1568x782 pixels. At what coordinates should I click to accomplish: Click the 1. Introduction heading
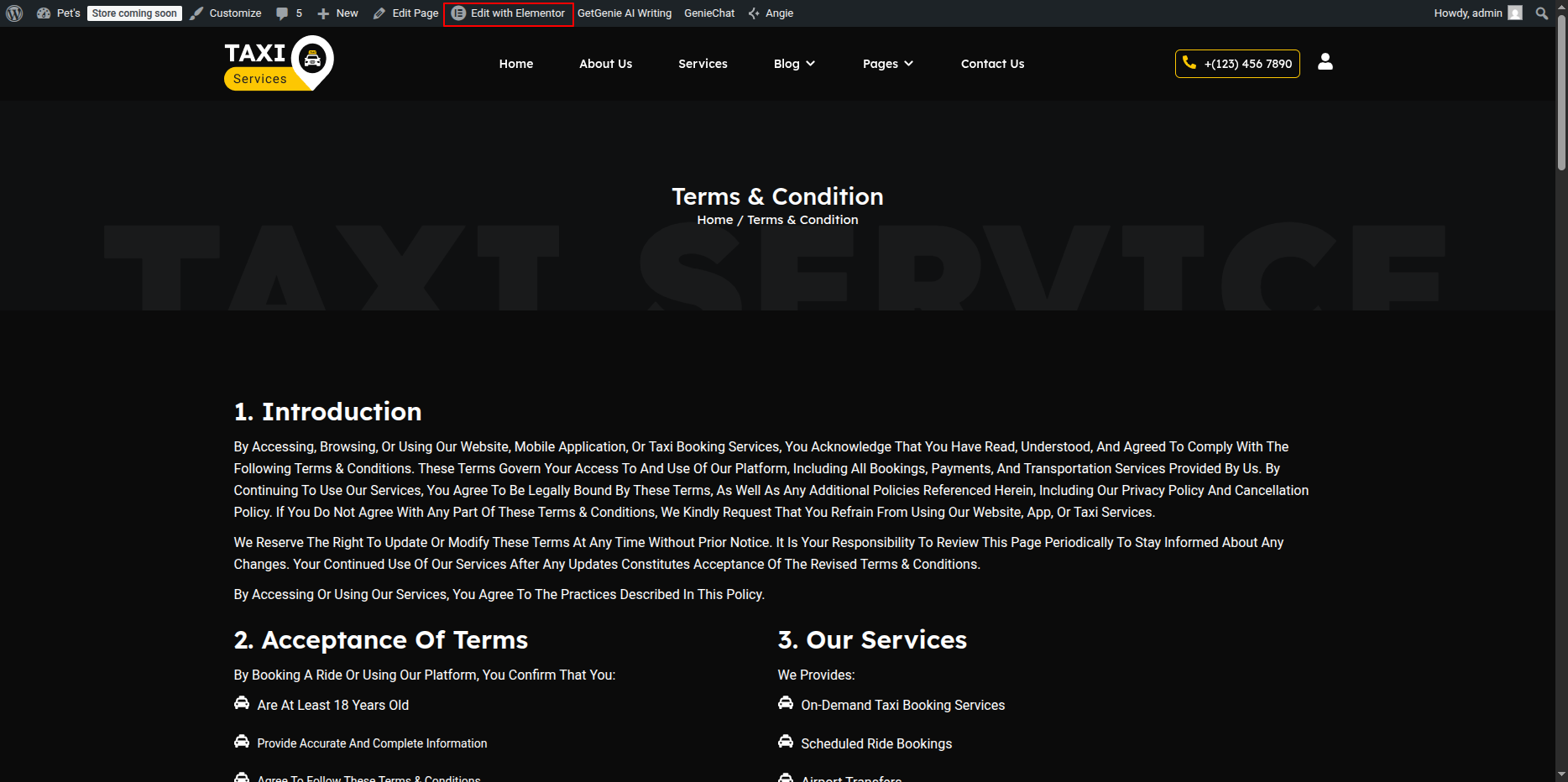pyautogui.click(x=327, y=411)
